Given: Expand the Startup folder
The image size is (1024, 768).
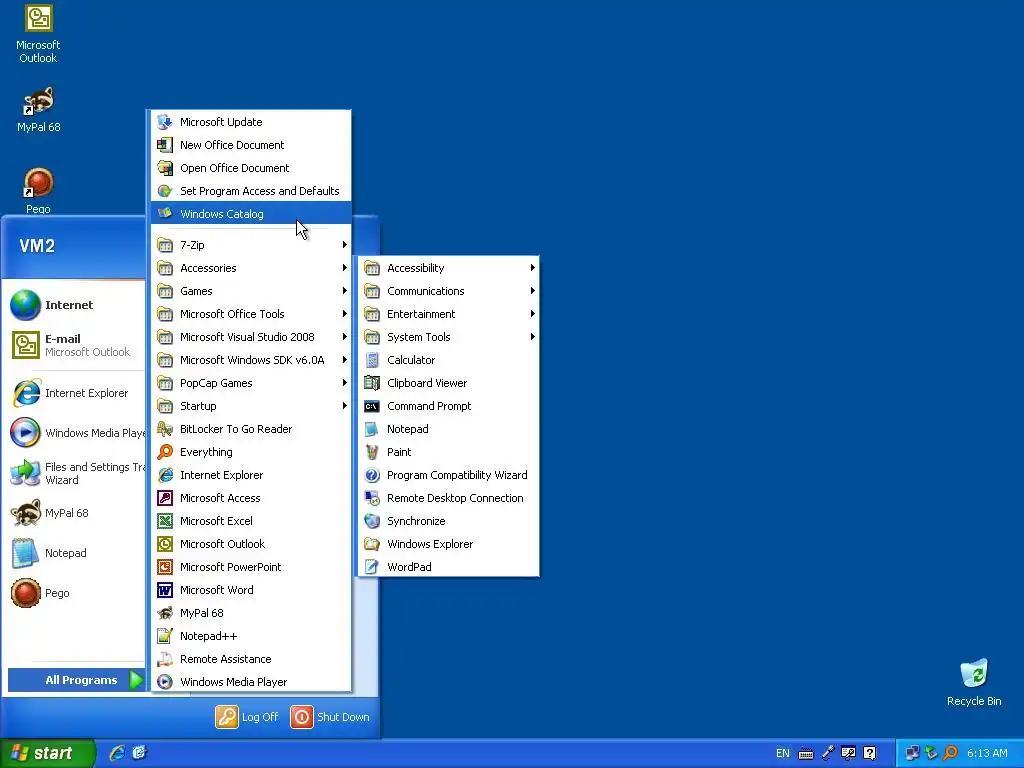Looking at the screenshot, I should coord(251,406).
